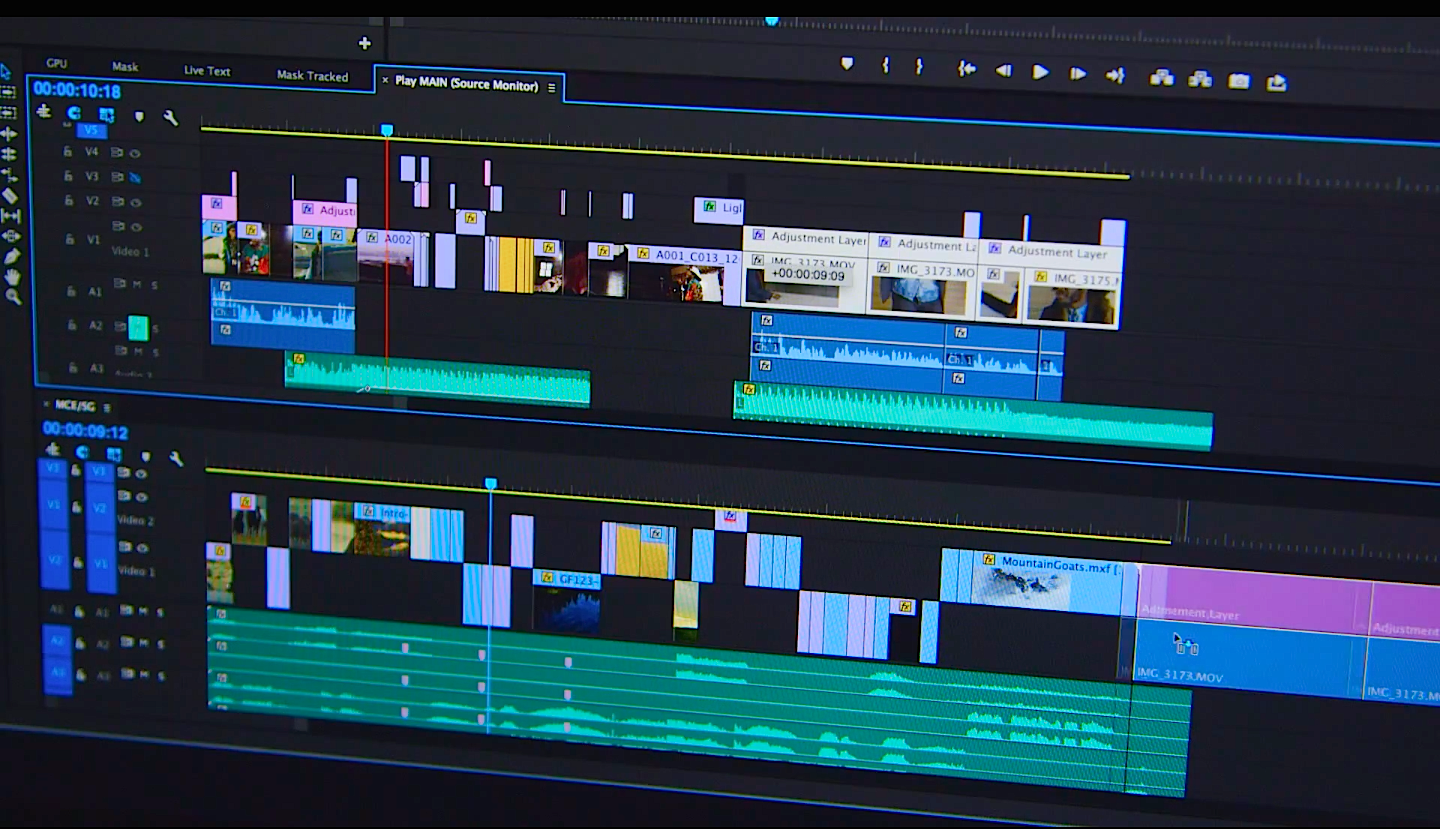This screenshot has width=1440, height=829.
Task: Click the plus button editor above tabs
Action: [364, 43]
